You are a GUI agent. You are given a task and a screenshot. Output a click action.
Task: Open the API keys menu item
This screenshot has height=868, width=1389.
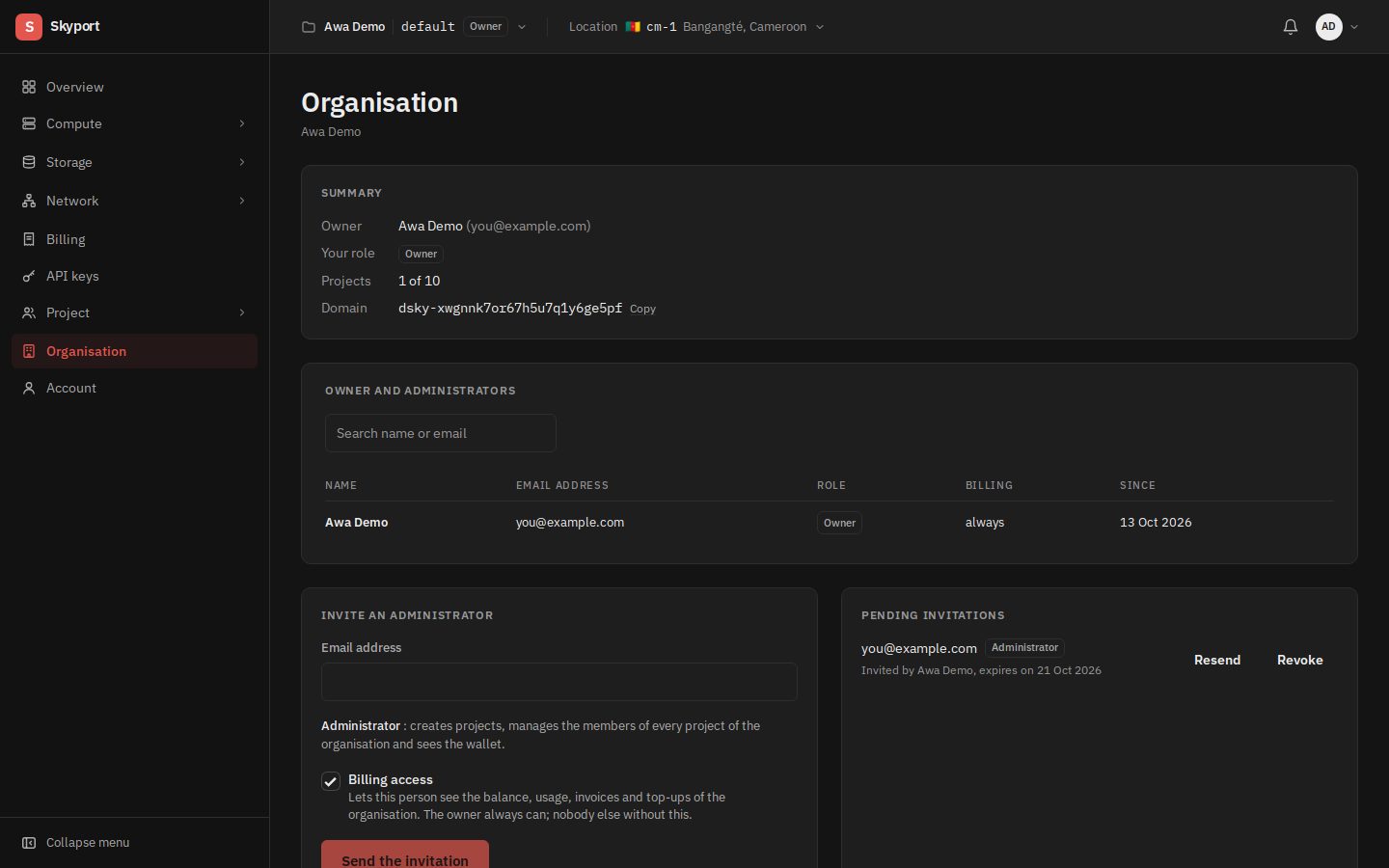pyautogui.click(x=134, y=276)
